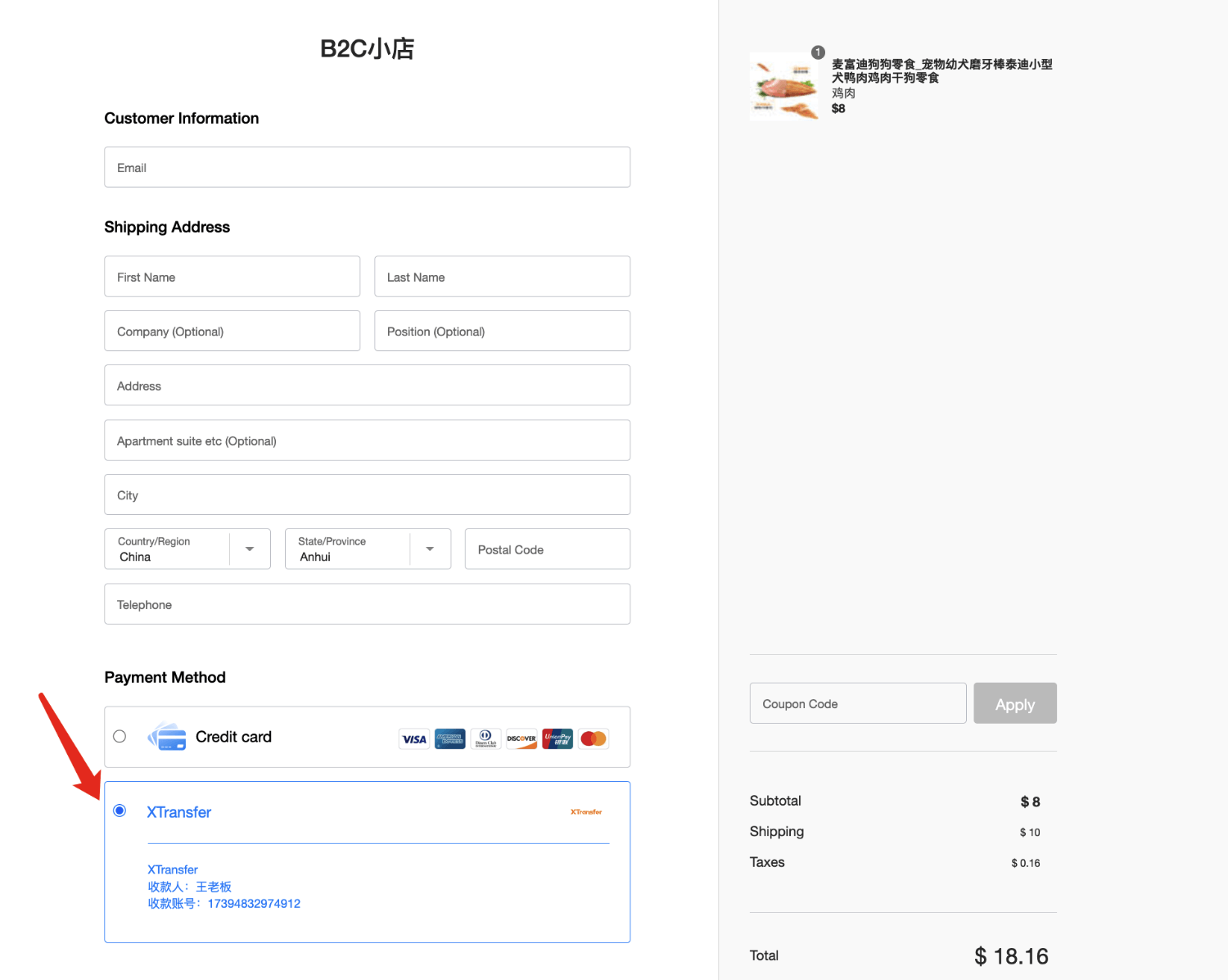Click the small orange XTransfer logo
Screen dimensions: 1228x980
tap(586, 812)
